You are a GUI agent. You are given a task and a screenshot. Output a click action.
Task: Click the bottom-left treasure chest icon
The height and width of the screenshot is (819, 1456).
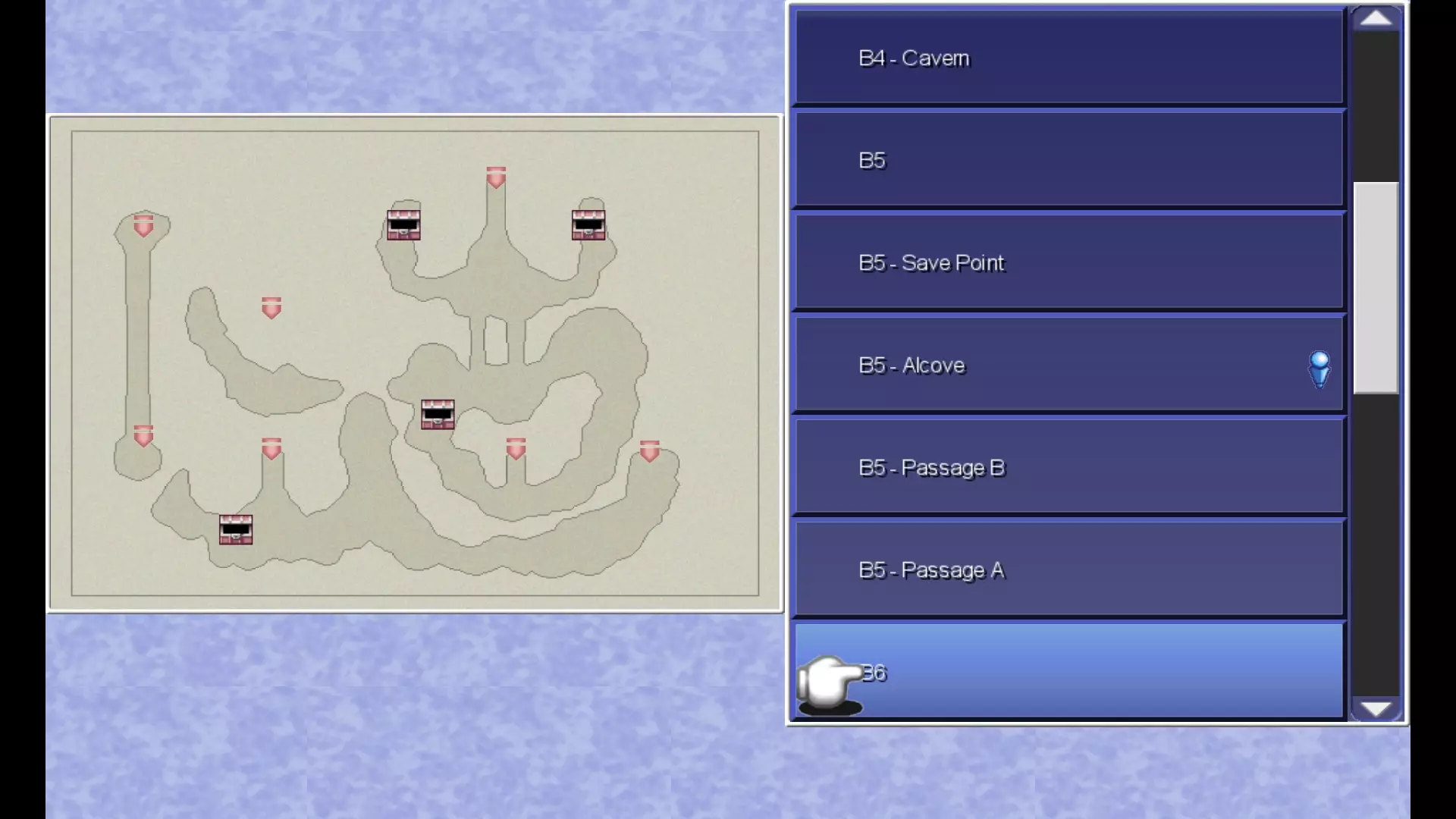tap(236, 529)
